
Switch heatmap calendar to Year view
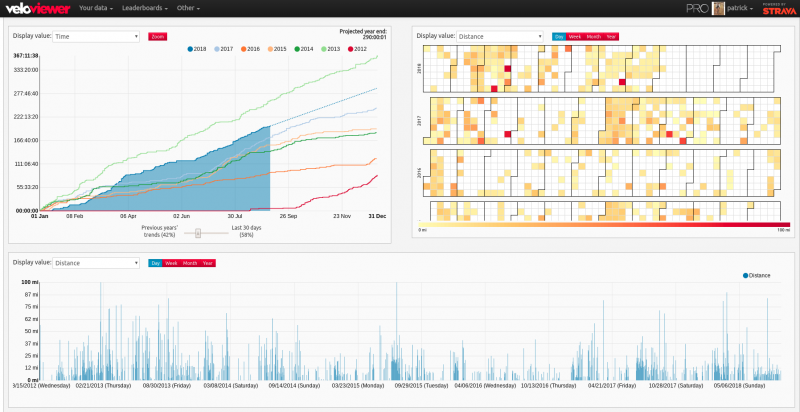(x=610, y=36)
